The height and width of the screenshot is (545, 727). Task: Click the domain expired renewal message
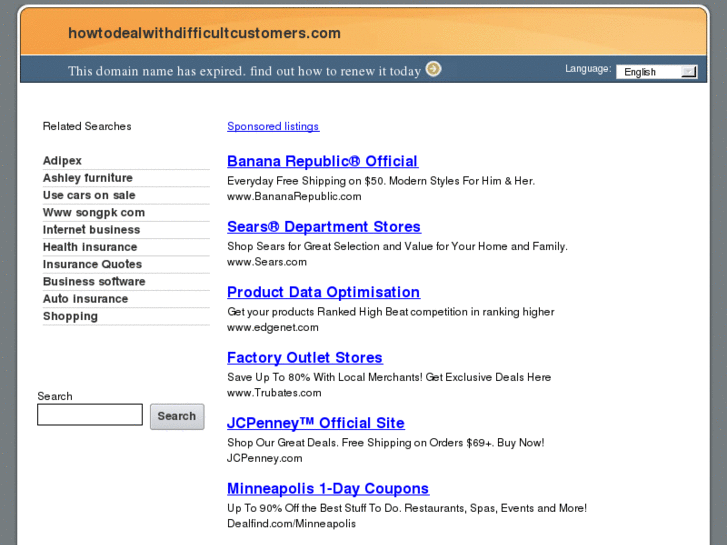(x=244, y=71)
